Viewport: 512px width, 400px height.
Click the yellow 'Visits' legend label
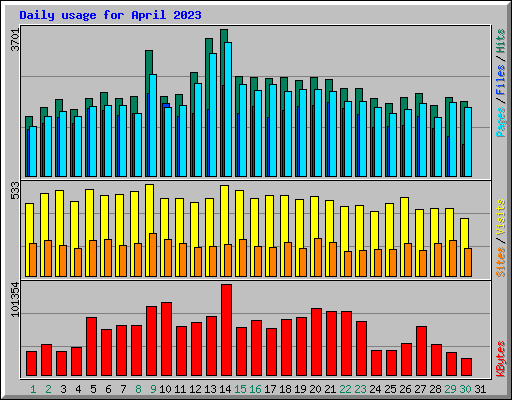[501, 217]
